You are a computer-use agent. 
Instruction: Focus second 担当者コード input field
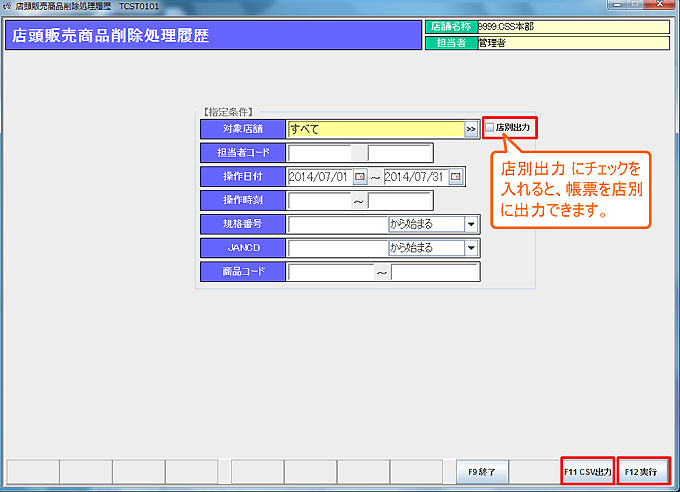[400, 153]
